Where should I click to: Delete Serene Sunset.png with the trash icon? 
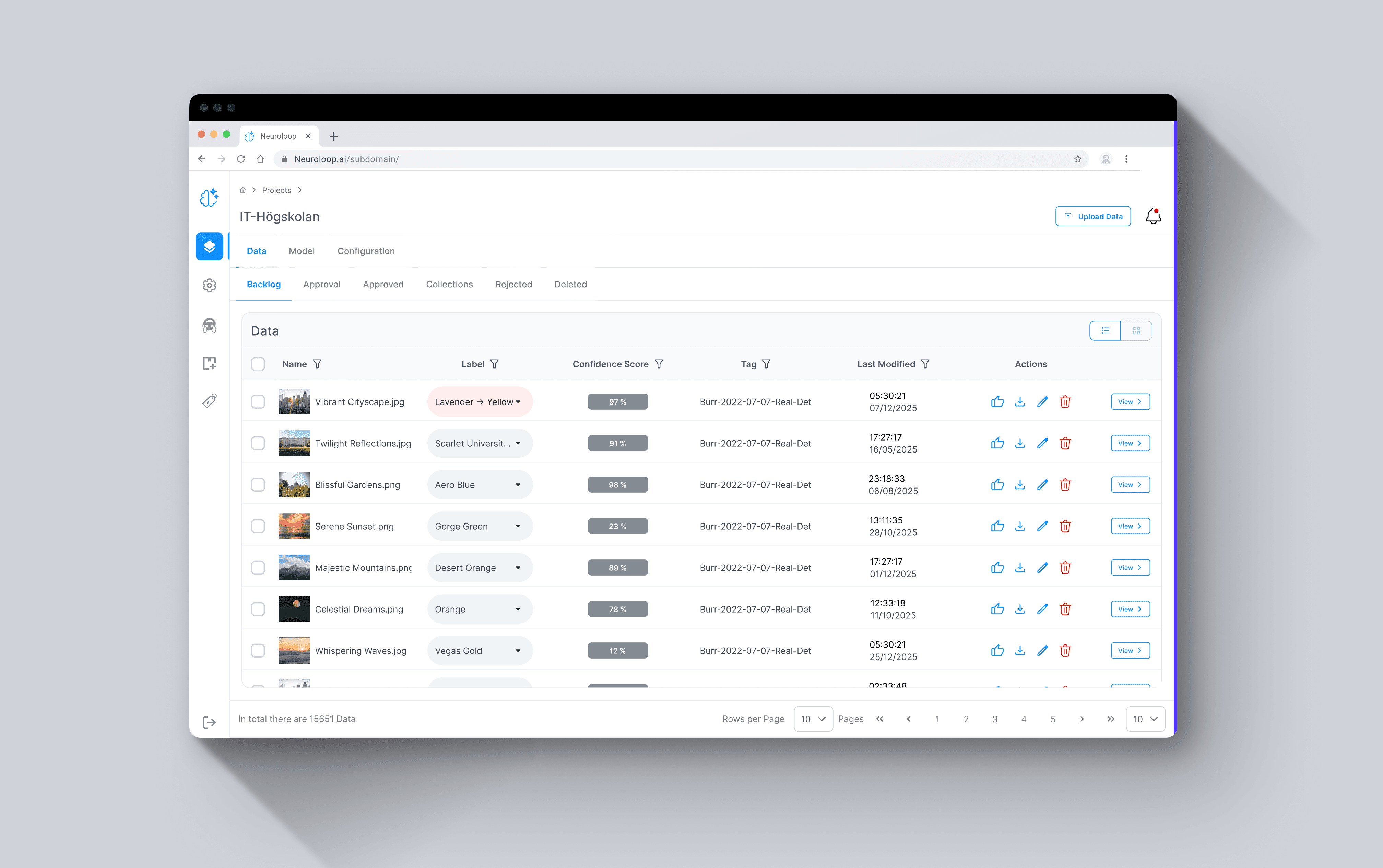(1065, 526)
